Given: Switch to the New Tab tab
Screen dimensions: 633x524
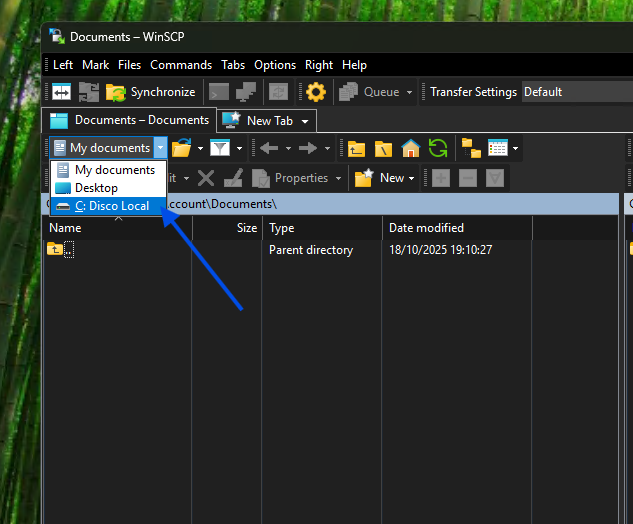Looking at the screenshot, I should tap(268, 120).
